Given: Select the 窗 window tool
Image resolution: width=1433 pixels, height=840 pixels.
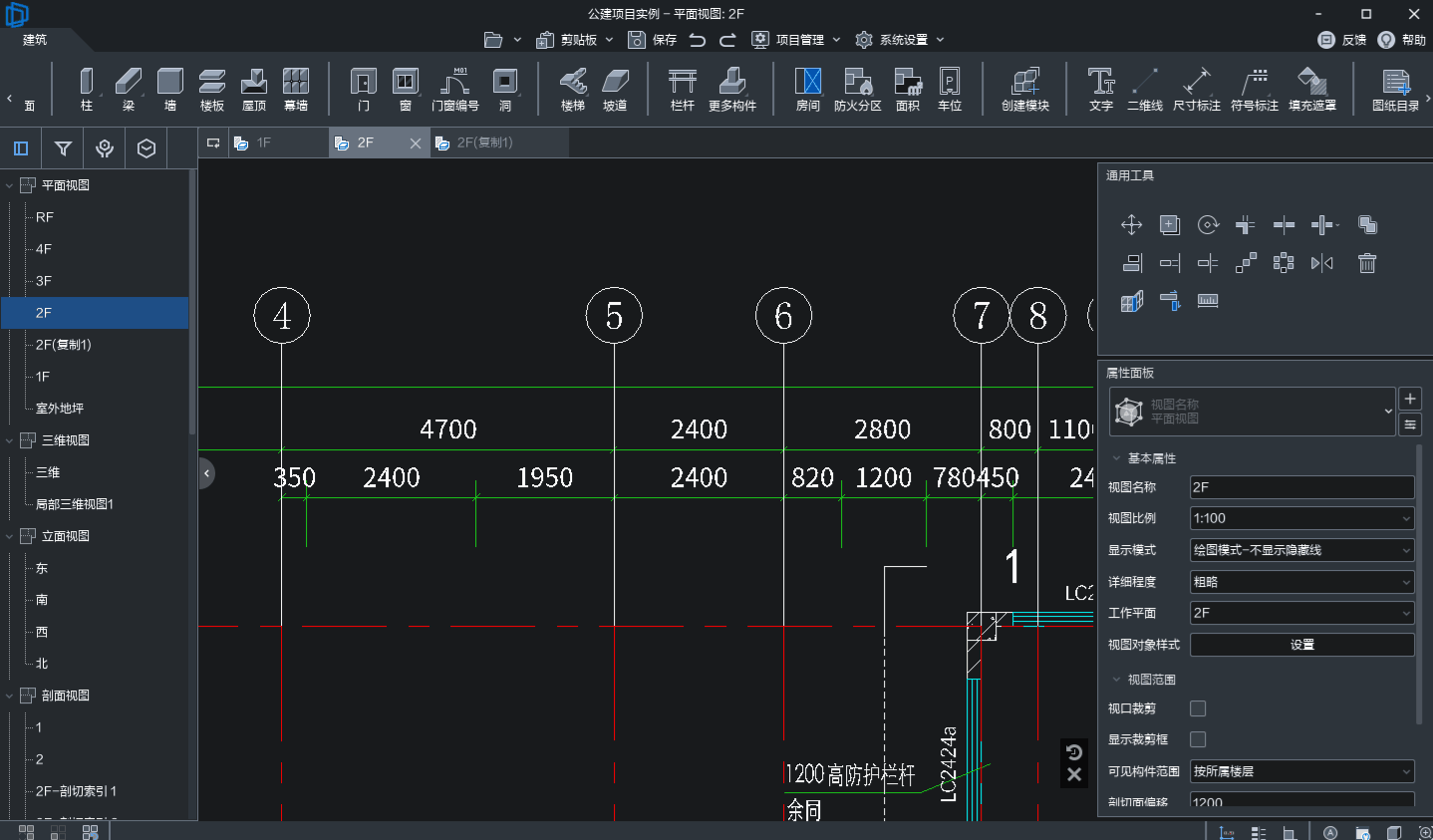Looking at the screenshot, I should 406,90.
